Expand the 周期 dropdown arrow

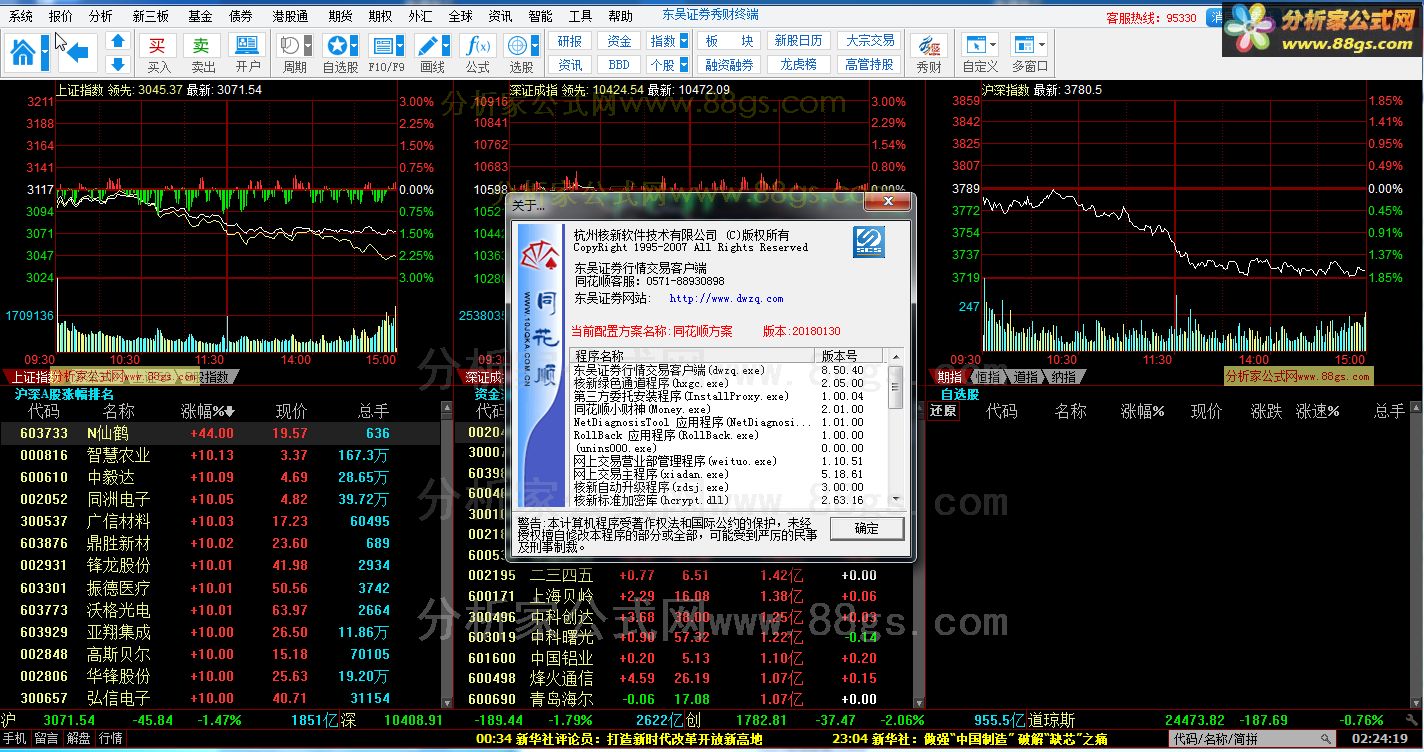[309, 45]
